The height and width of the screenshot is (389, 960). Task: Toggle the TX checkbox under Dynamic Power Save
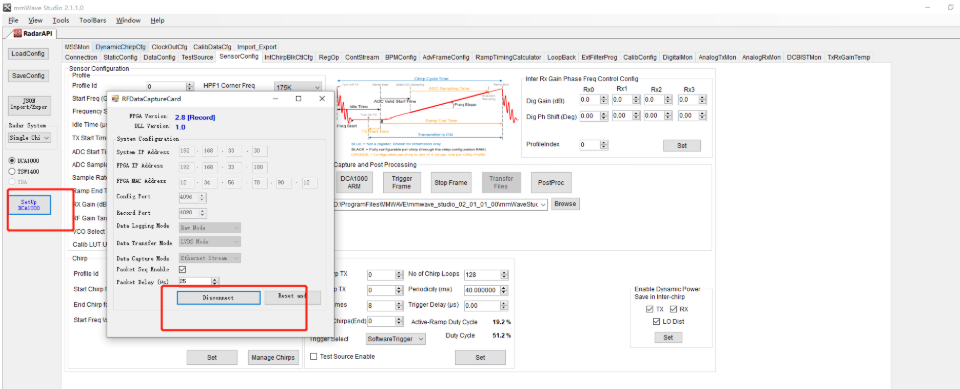649,309
